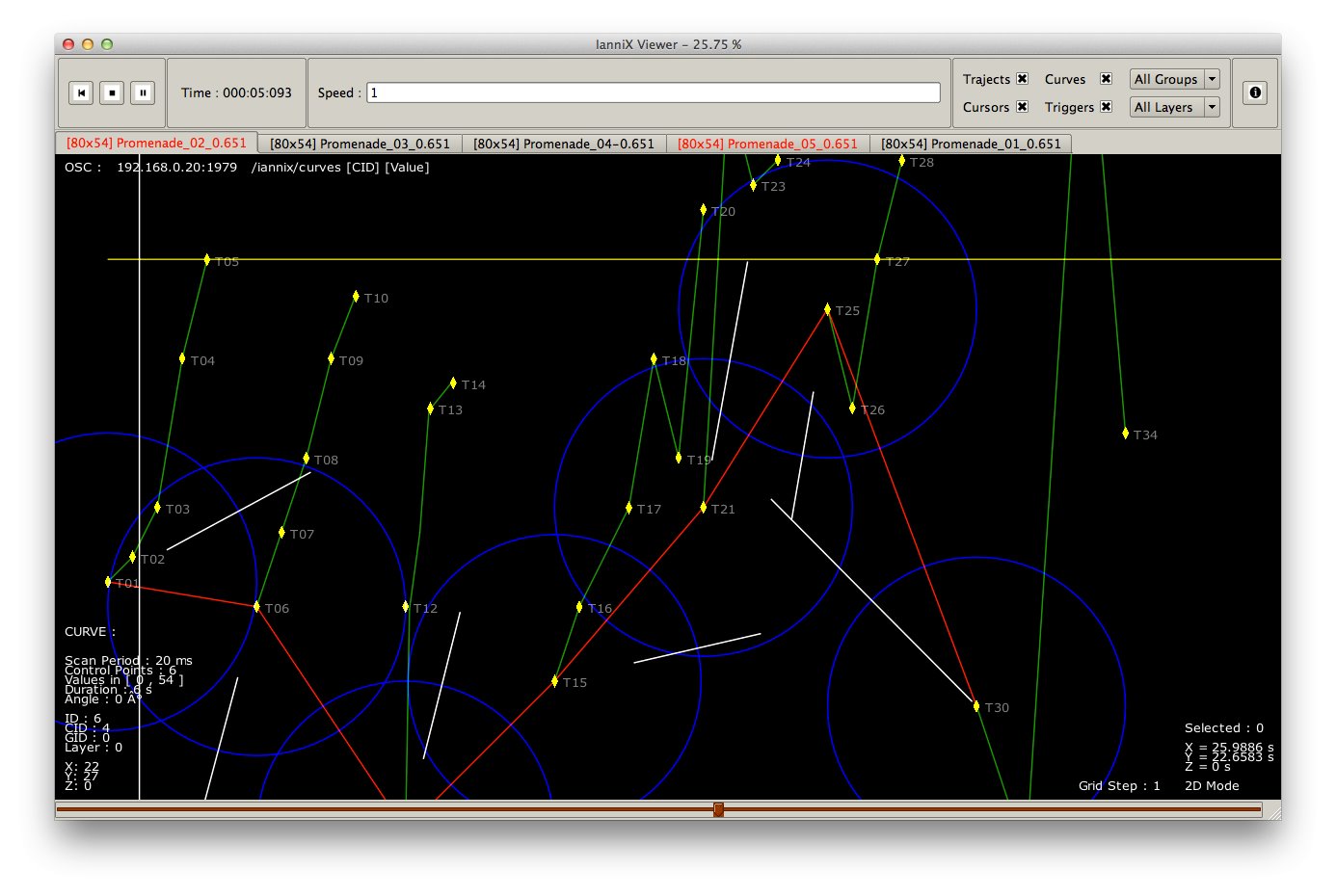Switch to Promenade_04-0.651 tab
1336x896 pixels.
564,144
